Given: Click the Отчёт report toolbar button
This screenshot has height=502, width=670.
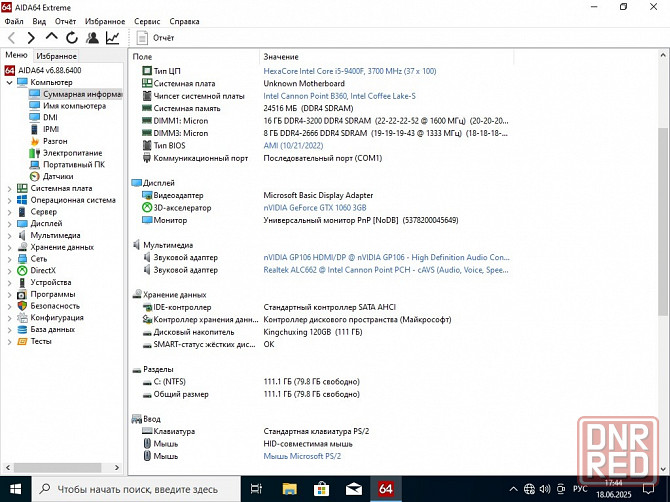Looking at the screenshot, I should [156, 38].
